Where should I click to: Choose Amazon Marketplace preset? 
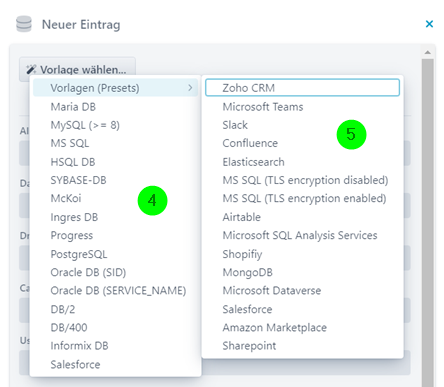(302, 328)
